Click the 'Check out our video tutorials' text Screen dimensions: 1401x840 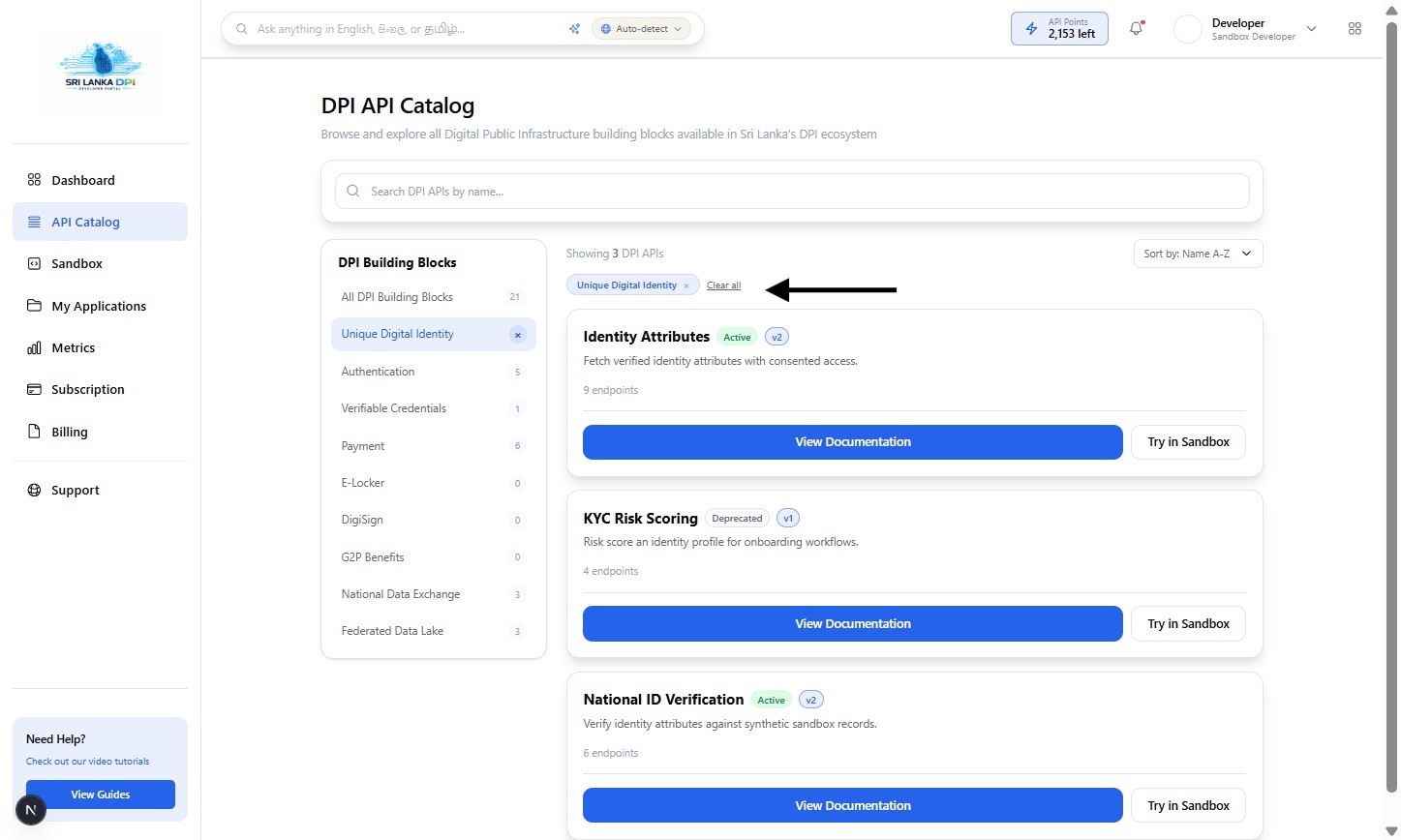88,762
